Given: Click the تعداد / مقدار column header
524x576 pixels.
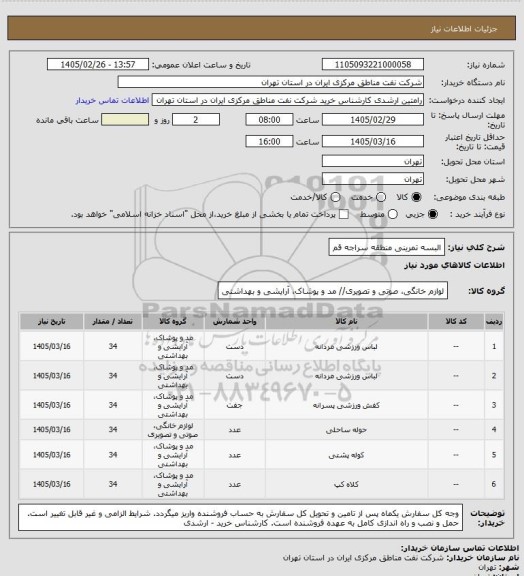Looking at the screenshot, I should [112, 321].
